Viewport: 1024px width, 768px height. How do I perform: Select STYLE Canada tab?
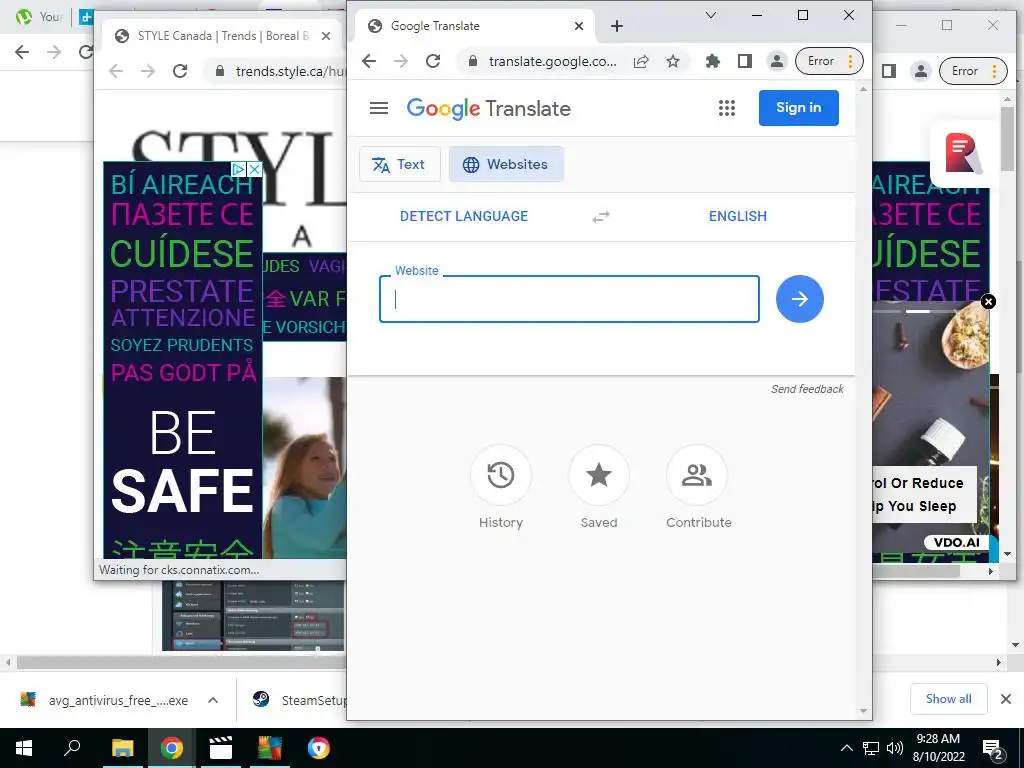pos(222,36)
